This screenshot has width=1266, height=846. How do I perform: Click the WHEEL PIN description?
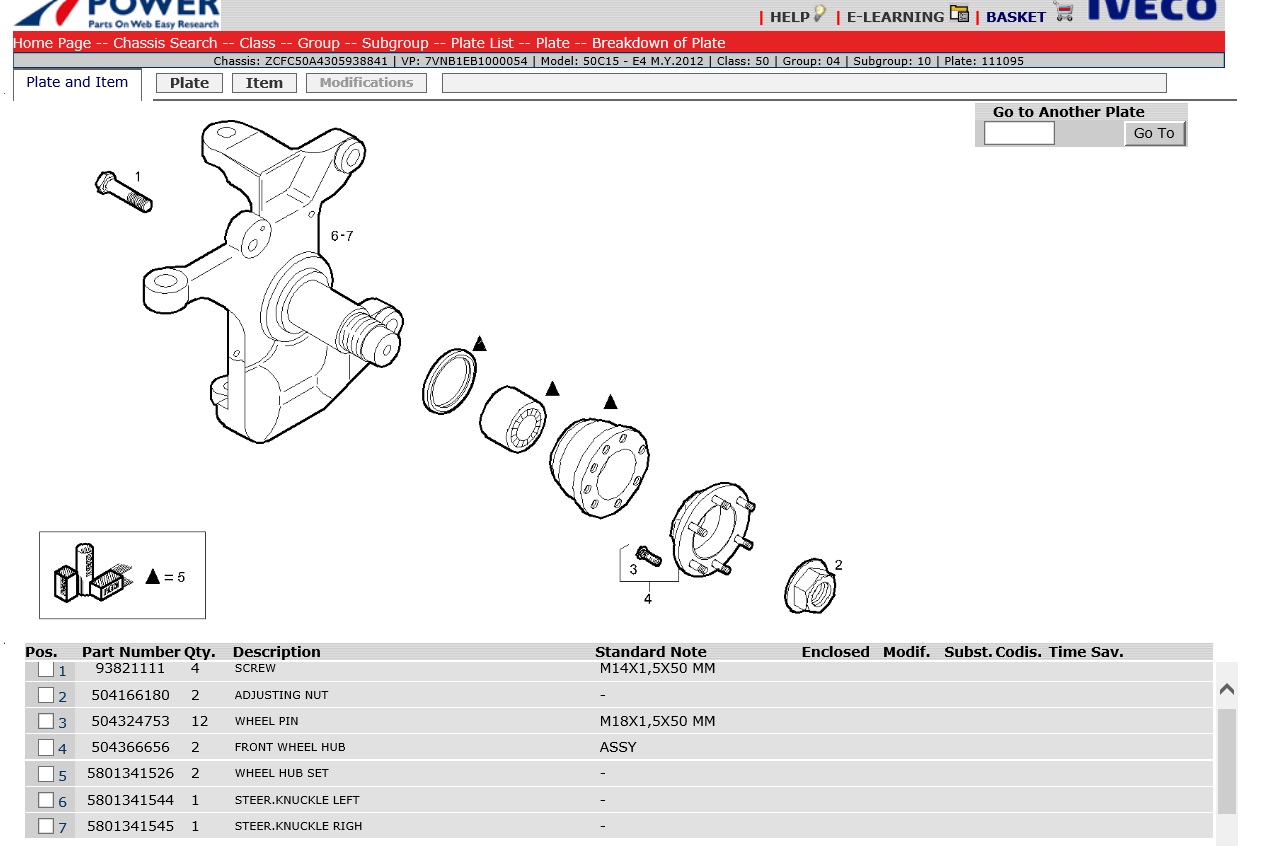click(266, 721)
